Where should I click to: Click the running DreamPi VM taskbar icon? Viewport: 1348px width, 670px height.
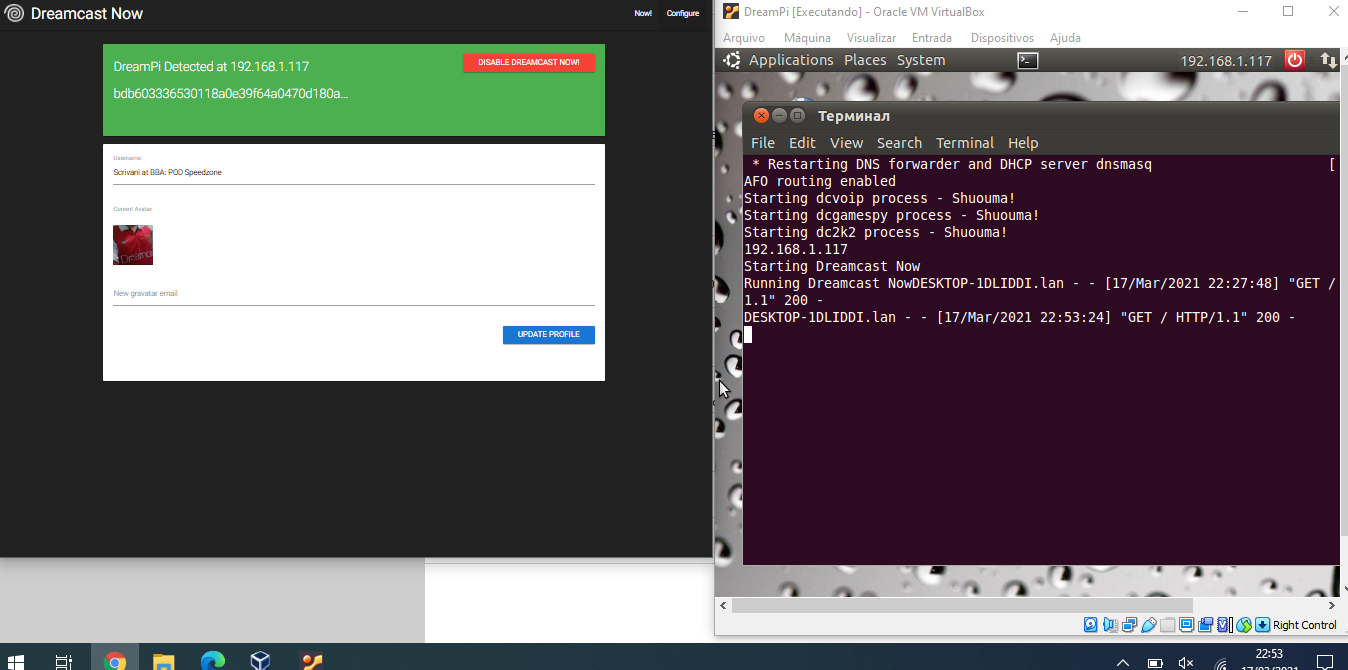(x=312, y=662)
